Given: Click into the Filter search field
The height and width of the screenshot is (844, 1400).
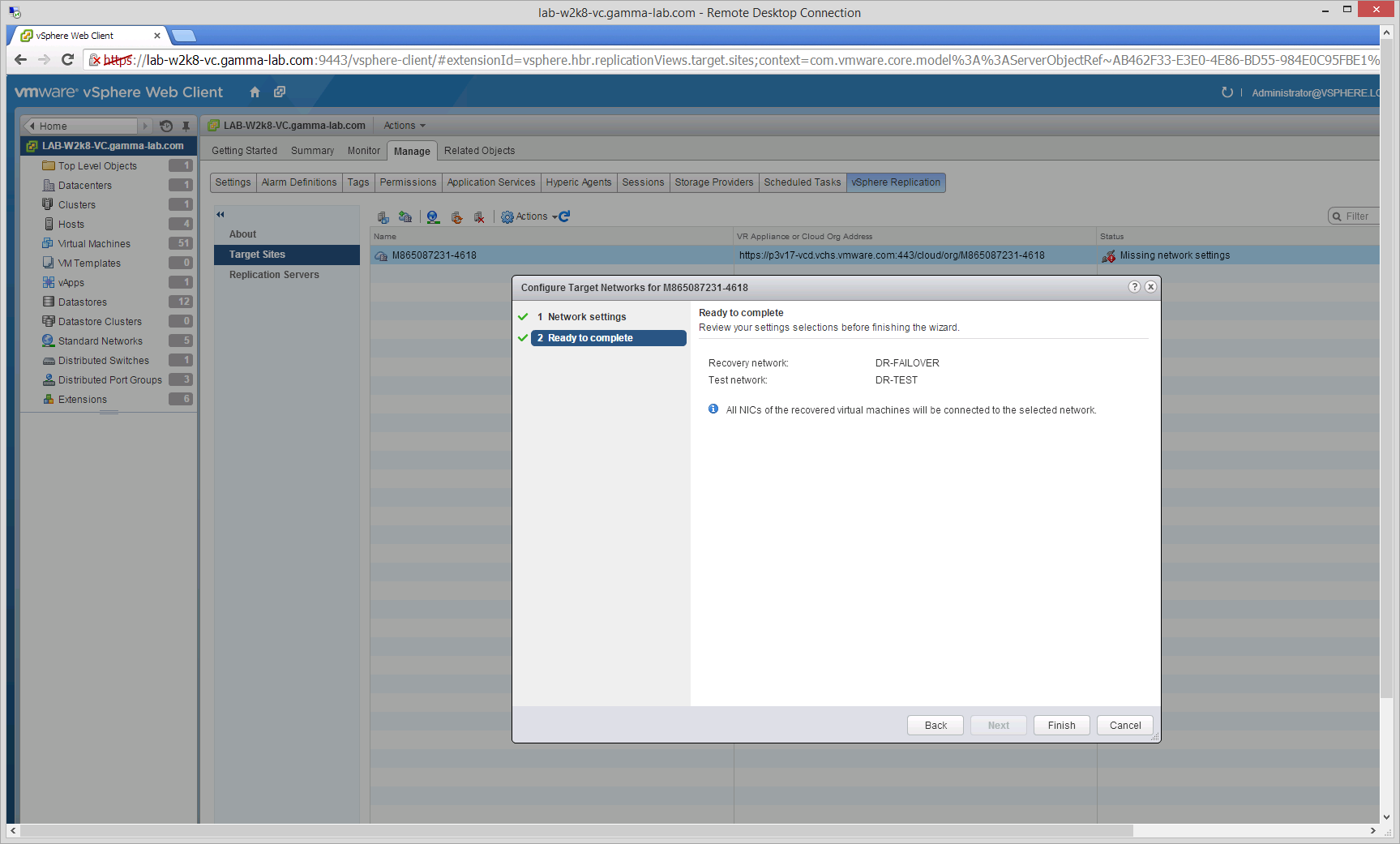Looking at the screenshot, I should pyautogui.click(x=1359, y=216).
